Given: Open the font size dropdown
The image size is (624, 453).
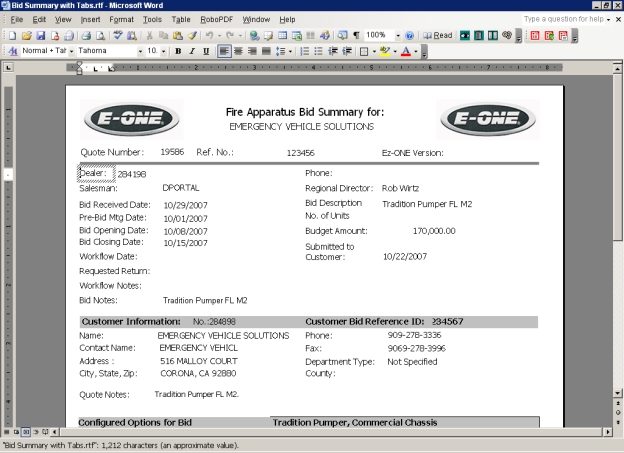Looking at the screenshot, I should (x=163, y=51).
